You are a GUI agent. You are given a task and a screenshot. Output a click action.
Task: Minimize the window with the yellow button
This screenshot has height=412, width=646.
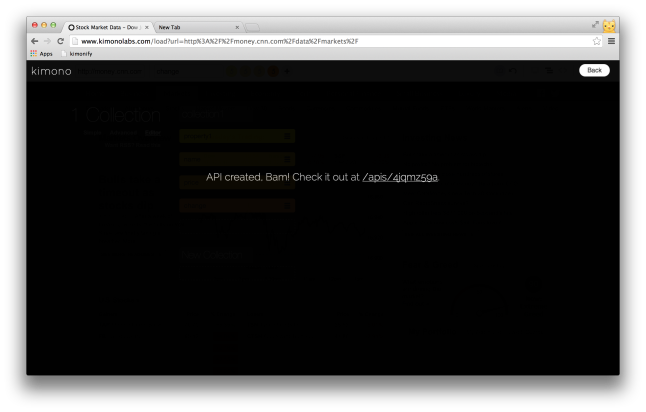tap(44, 24)
